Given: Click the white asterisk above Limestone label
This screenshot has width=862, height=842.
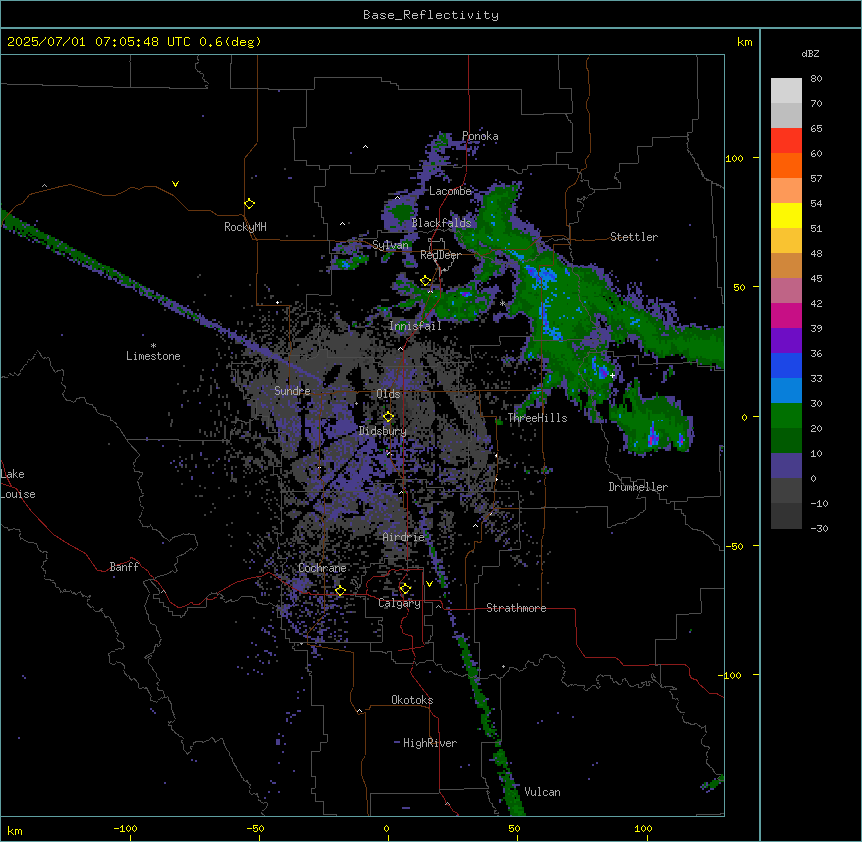Looking at the screenshot, I should coord(153,346).
